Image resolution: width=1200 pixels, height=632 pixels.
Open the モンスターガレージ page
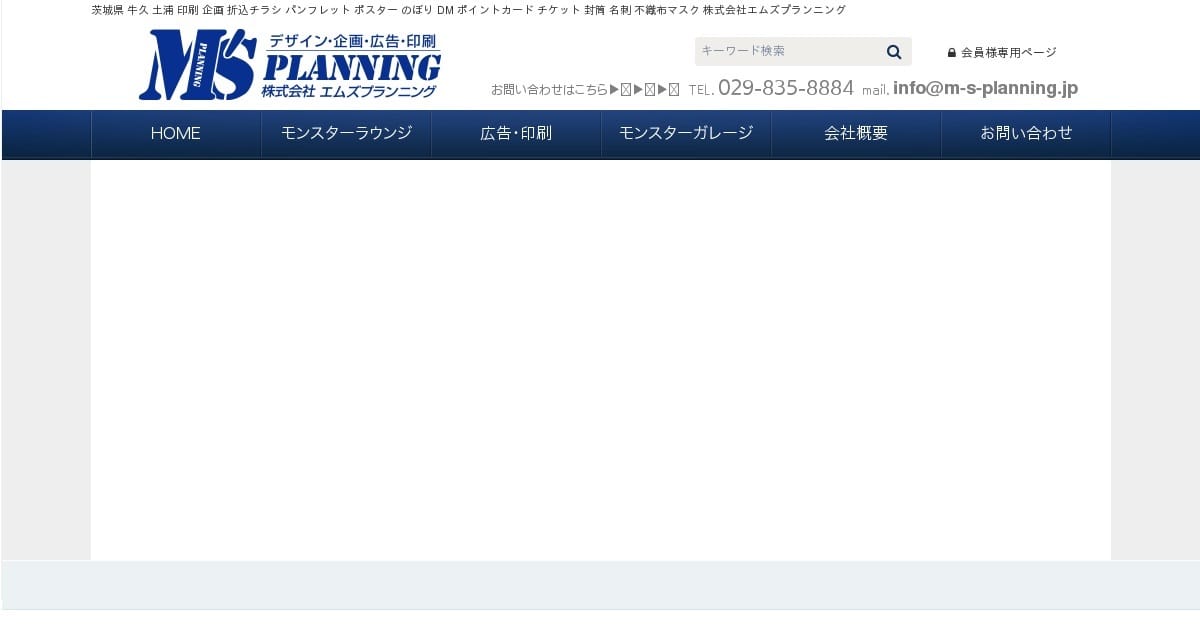tap(686, 134)
